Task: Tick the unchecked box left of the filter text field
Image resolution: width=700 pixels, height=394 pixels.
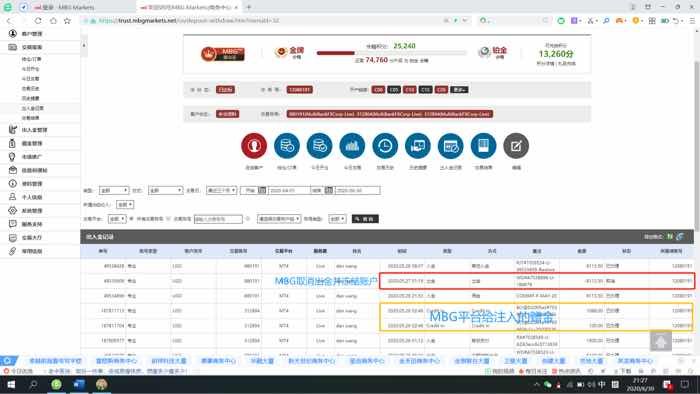Action: click(x=168, y=219)
